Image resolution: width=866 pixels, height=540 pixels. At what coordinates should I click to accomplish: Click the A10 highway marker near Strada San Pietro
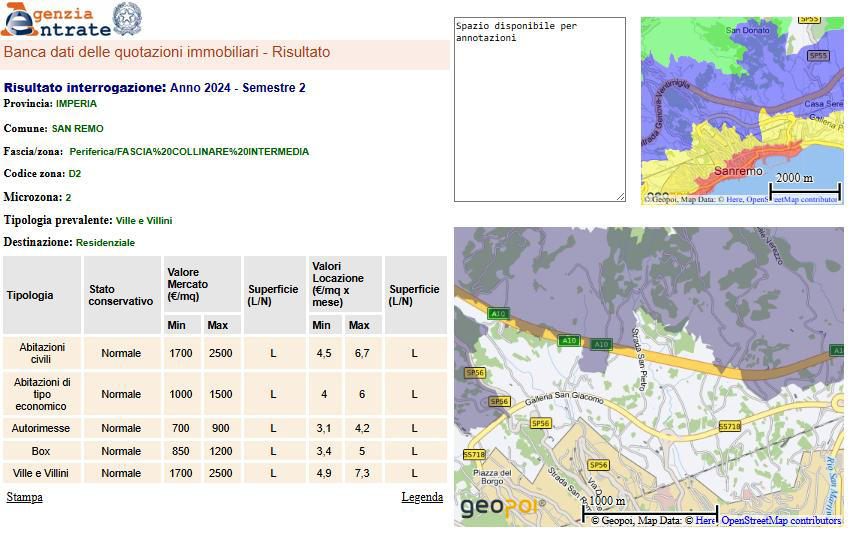(x=600, y=345)
